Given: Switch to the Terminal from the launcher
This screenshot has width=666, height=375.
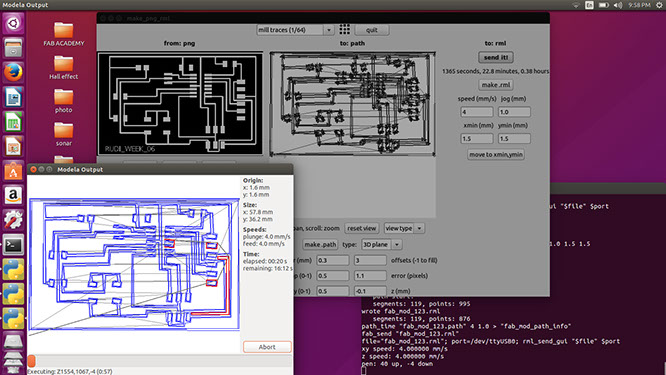Looking at the screenshot, I should pyautogui.click(x=13, y=245).
